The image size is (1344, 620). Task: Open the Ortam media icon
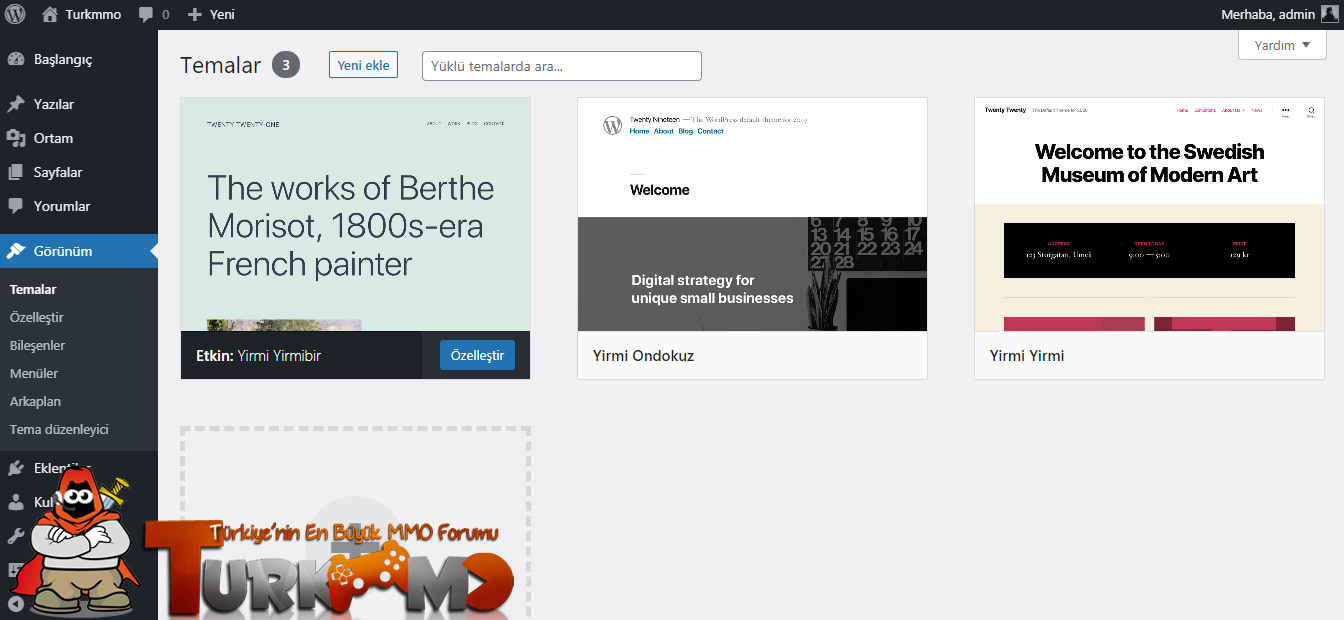tap(16, 138)
